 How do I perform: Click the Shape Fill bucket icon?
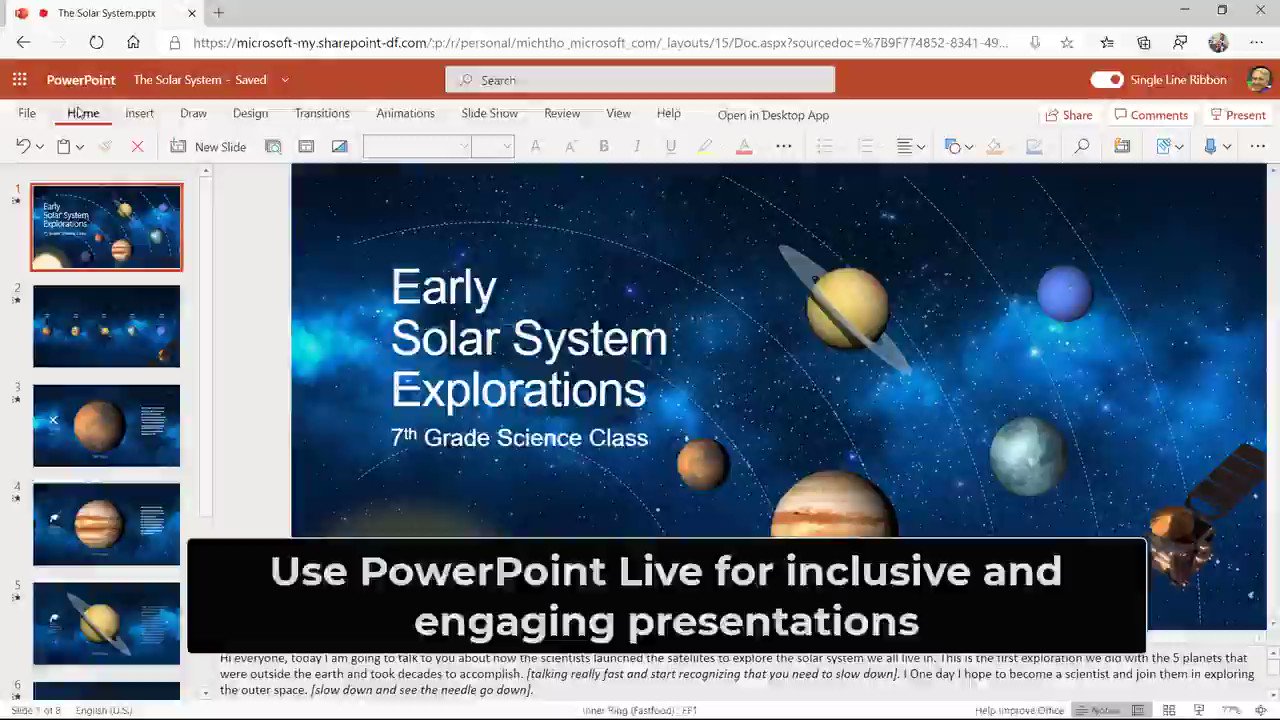coord(994,146)
